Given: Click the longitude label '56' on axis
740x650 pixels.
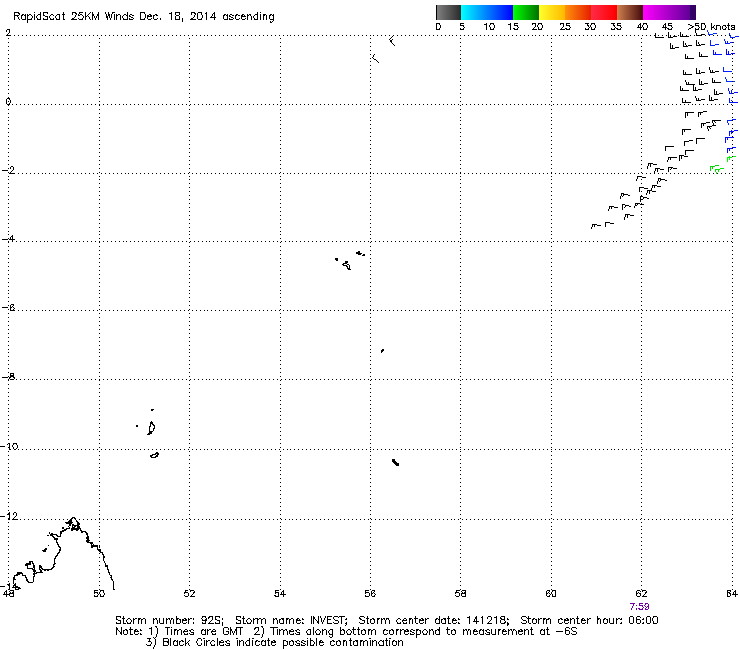Looking at the screenshot, I should 370,593.
